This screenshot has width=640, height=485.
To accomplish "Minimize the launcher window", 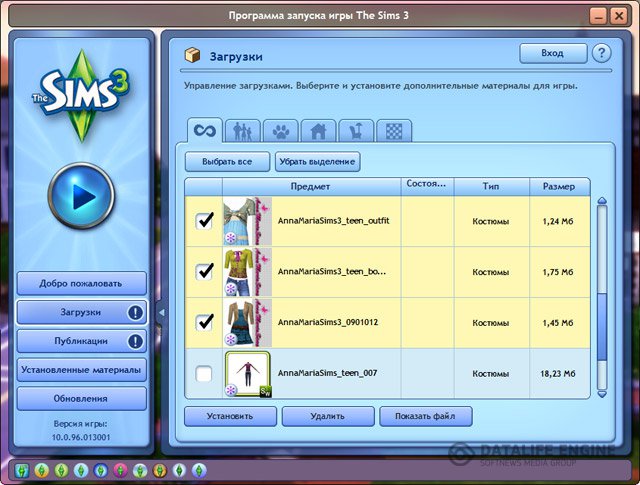I will coord(598,16).
